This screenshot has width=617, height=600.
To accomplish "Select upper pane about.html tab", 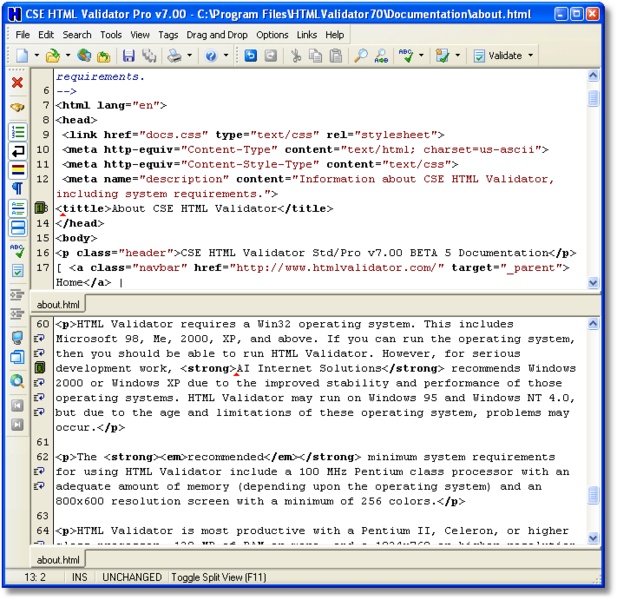I will click(x=58, y=305).
